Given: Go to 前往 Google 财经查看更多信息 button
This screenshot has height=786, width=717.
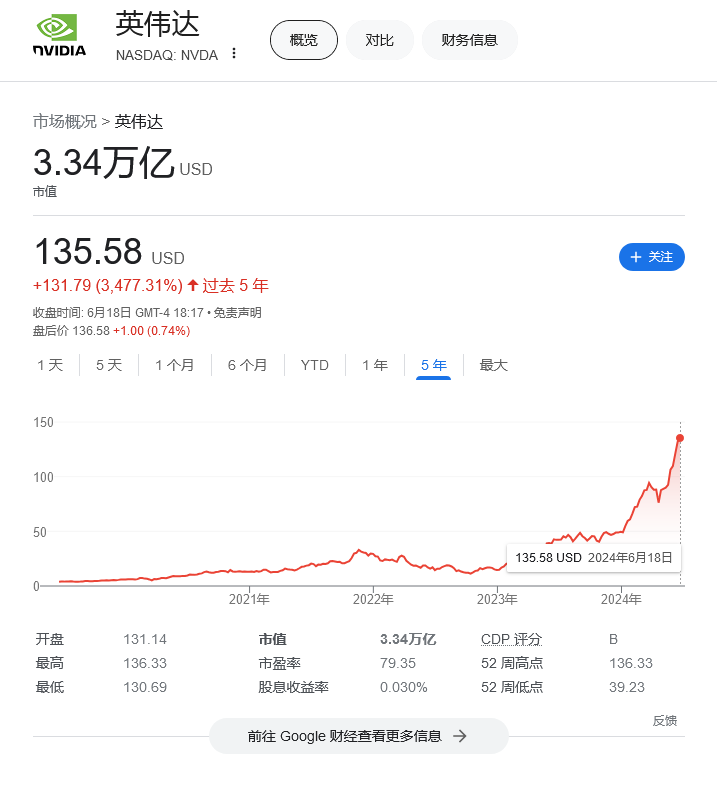Looking at the screenshot, I should (358, 736).
